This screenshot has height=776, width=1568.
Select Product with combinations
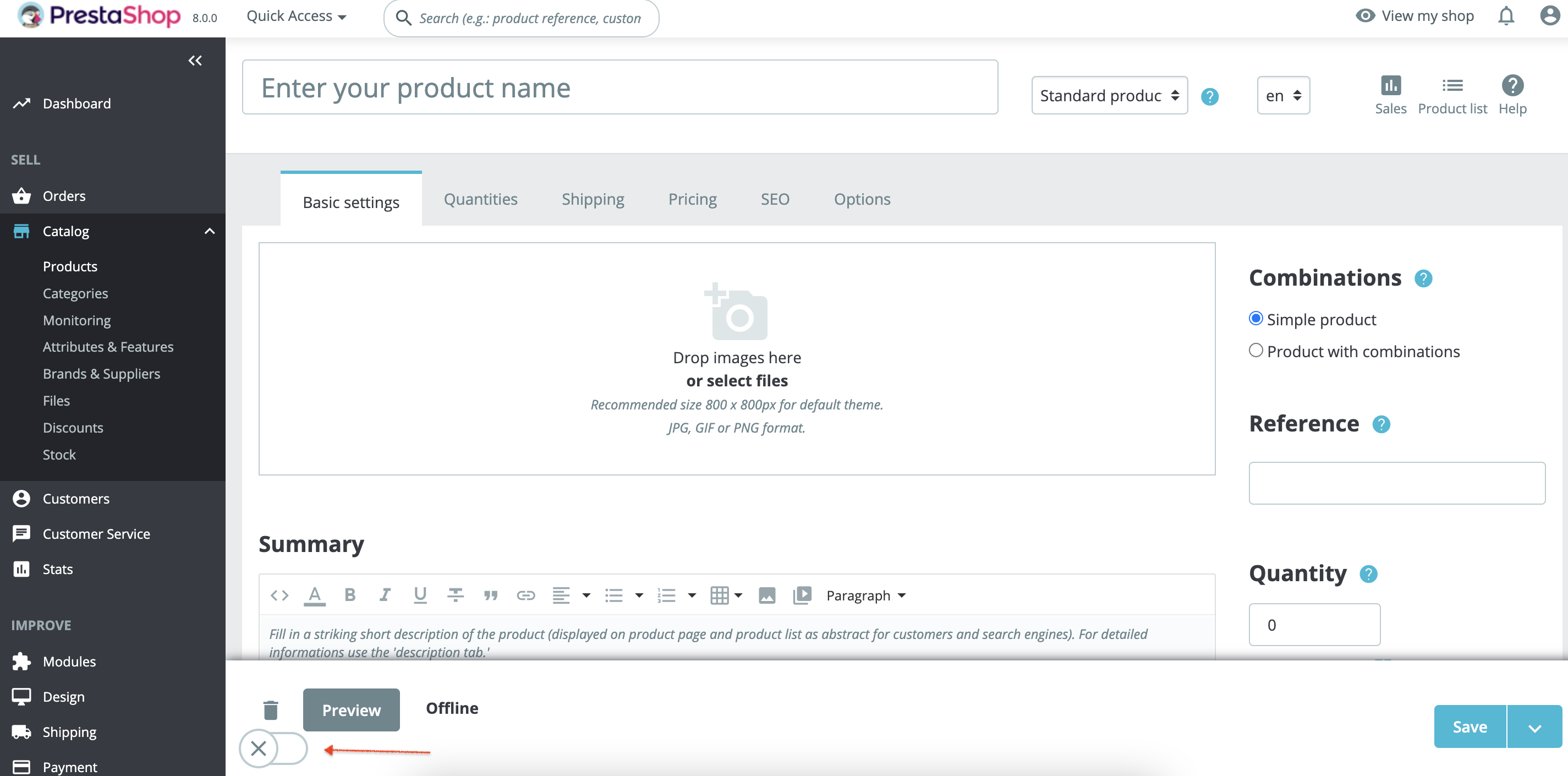point(1257,350)
